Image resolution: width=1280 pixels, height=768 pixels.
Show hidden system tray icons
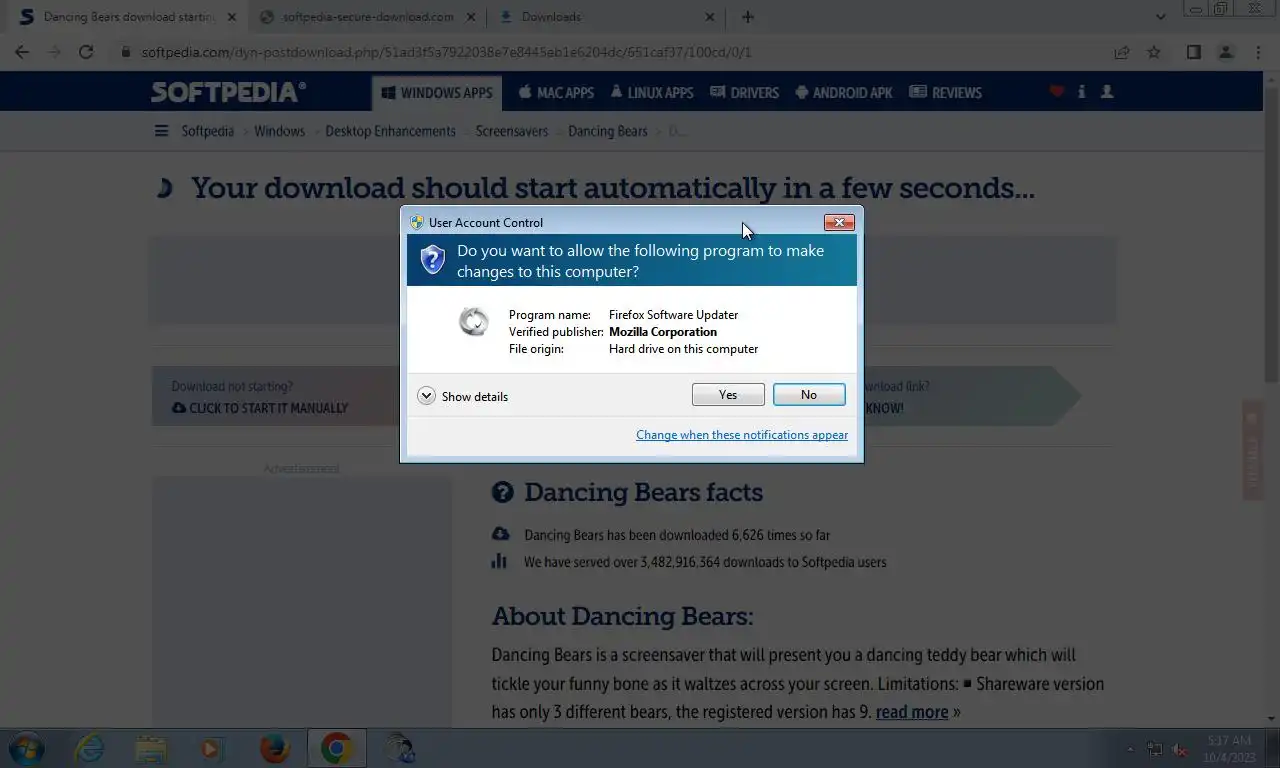[1130, 749]
